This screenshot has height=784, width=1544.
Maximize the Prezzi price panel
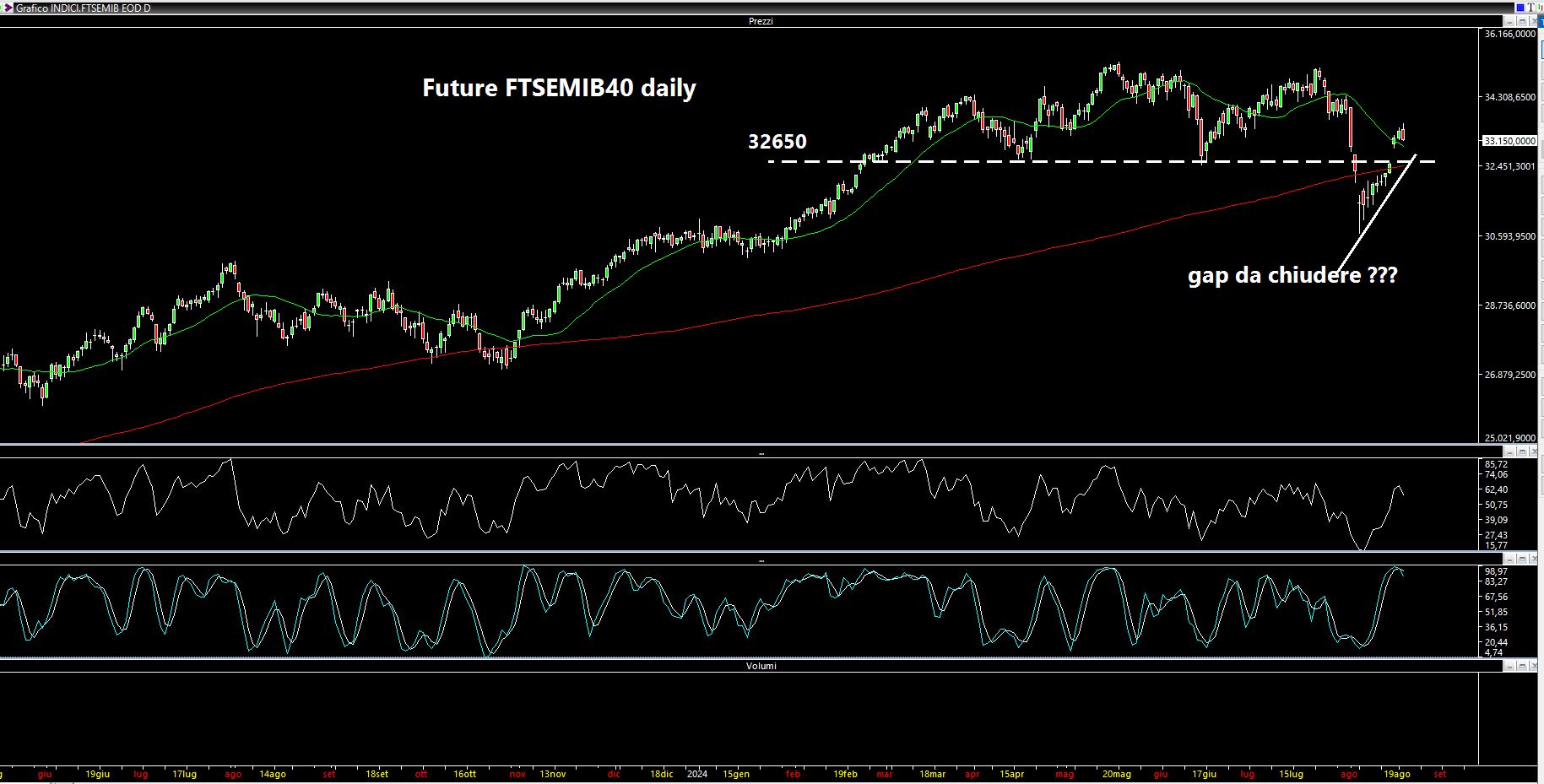tap(1522, 21)
